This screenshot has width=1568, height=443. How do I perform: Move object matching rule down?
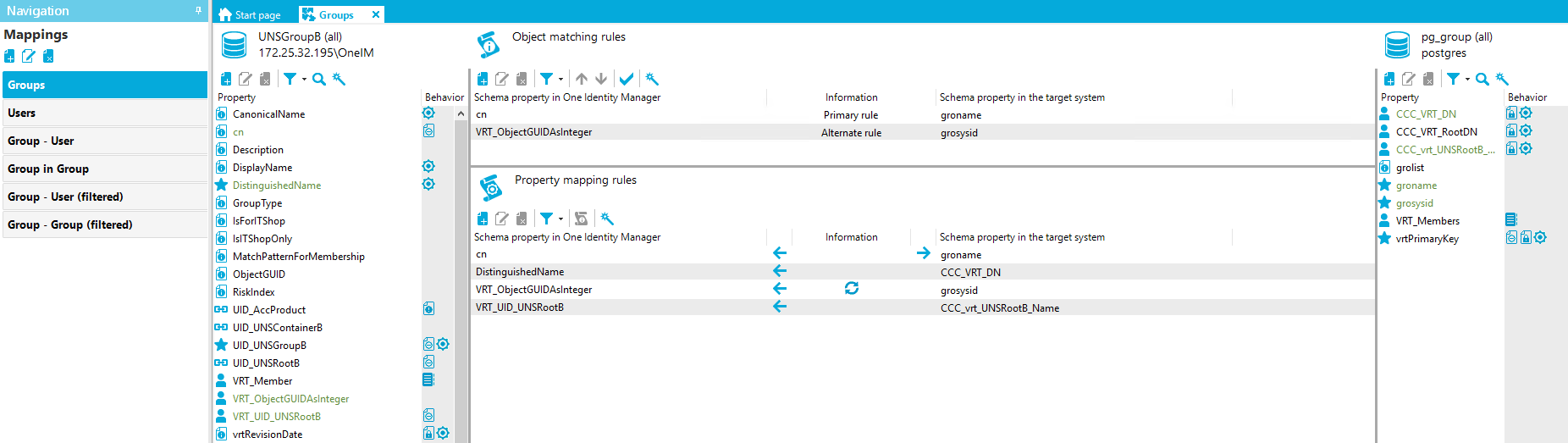click(601, 79)
